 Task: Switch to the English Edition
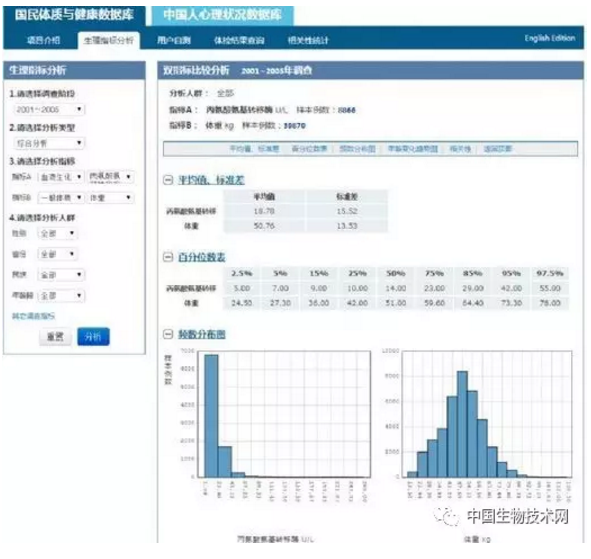550,38
